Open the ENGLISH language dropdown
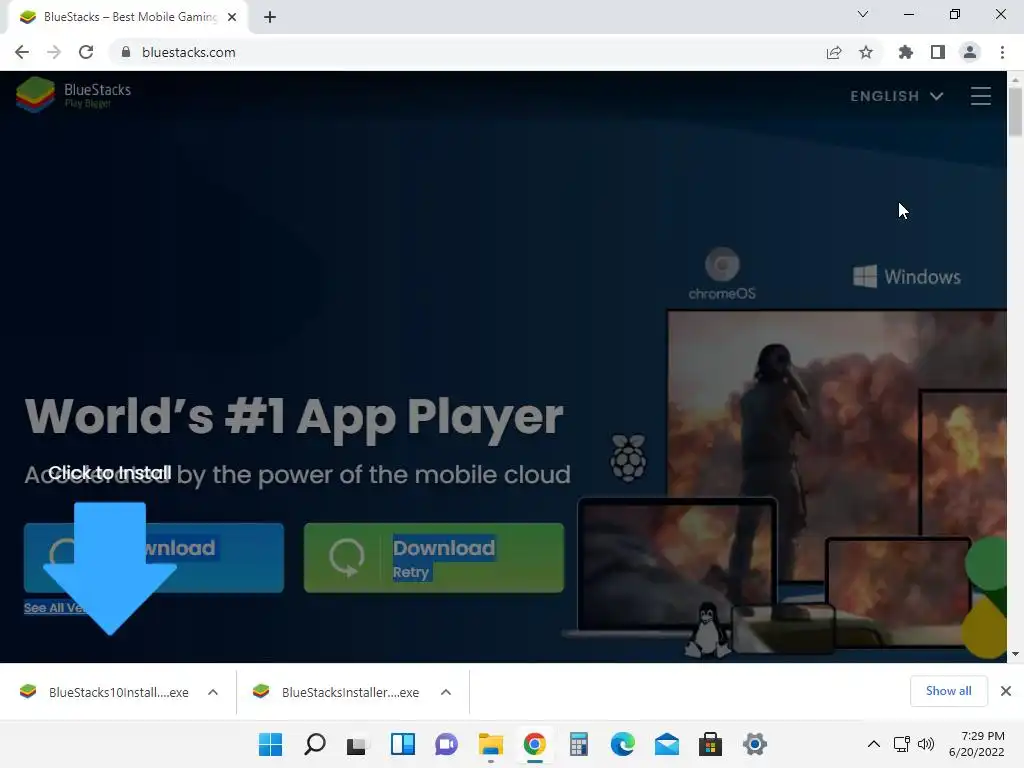Image resolution: width=1024 pixels, height=768 pixels. (897, 96)
